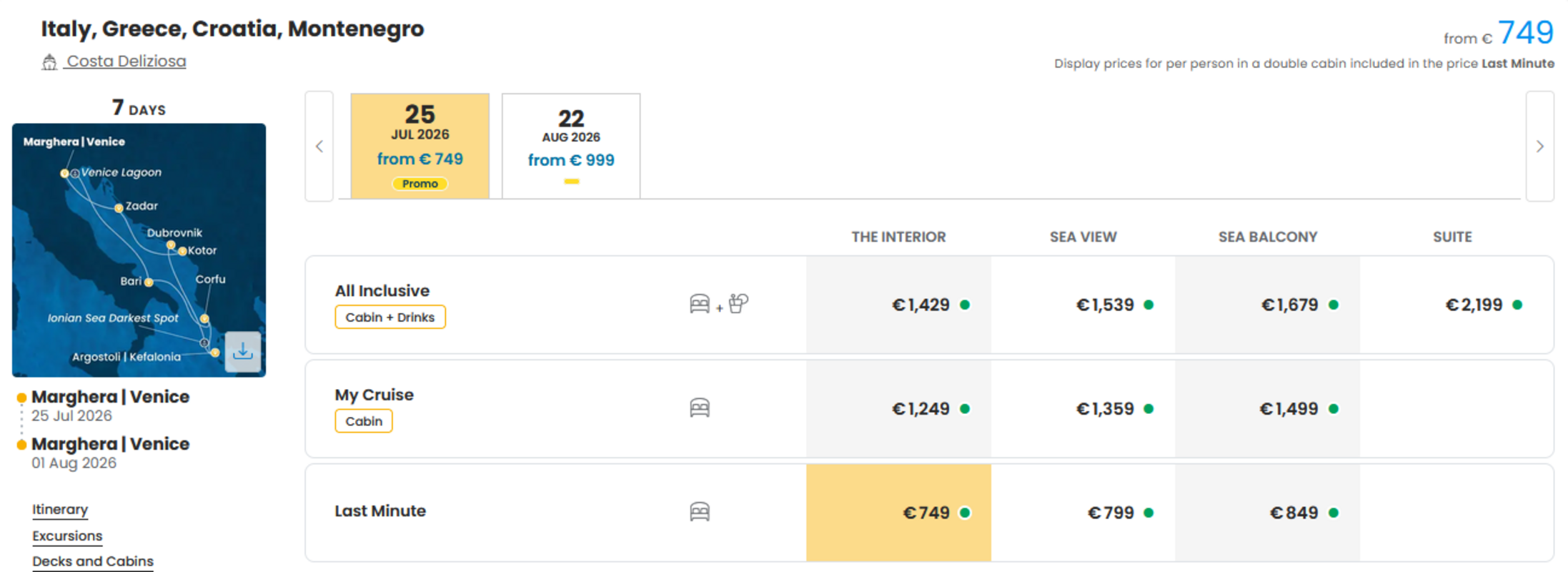This screenshot has height=572, width=1568.
Task: Open the Decks and Cabins section
Action: [93, 561]
